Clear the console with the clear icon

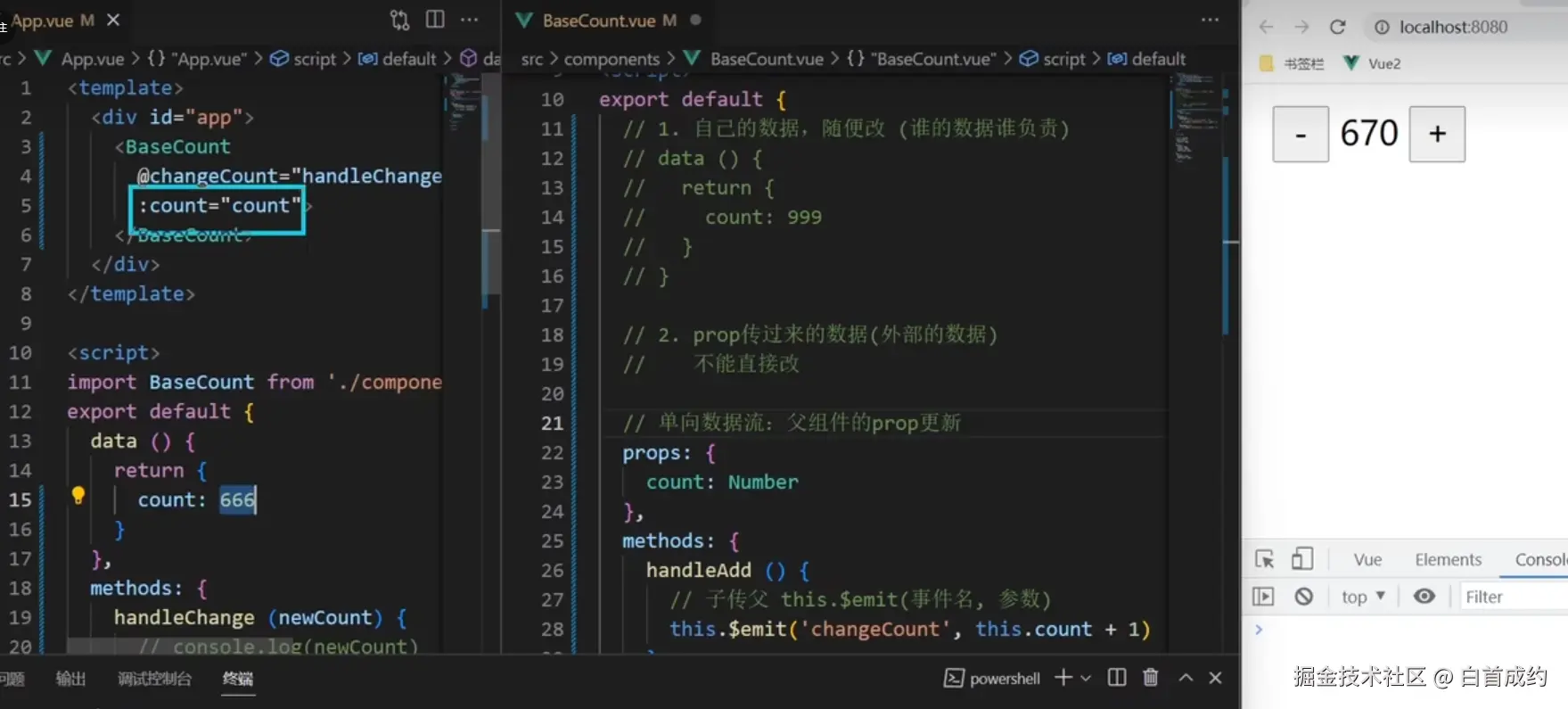click(1303, 596)
